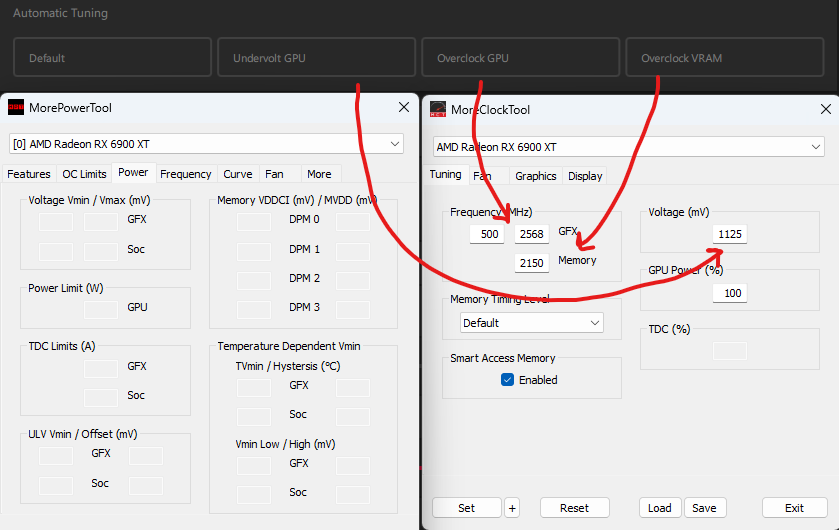Click GFX minimum frequency field showing 500
Image resolution: width=839 pixels, height=530 pixels.
tap(487, 234)
